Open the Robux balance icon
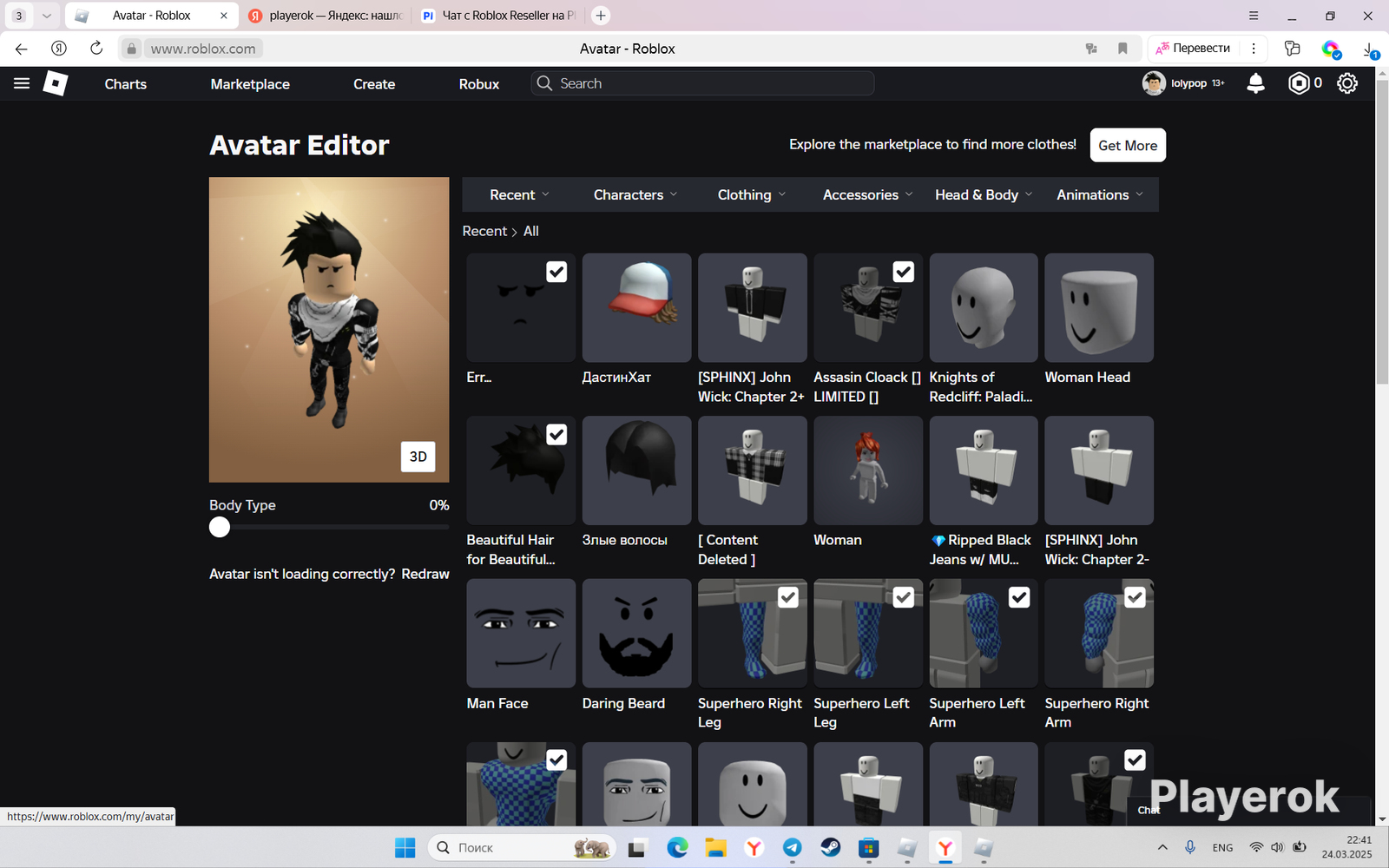The width and height of the screenshot is (1389, 868). pos(1299,83)
